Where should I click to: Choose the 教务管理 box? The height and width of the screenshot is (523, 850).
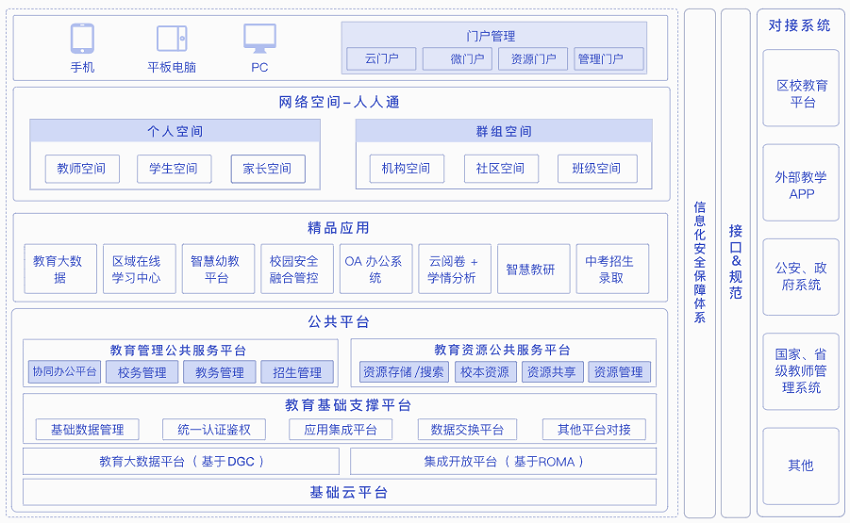click(x=220, y=372)
